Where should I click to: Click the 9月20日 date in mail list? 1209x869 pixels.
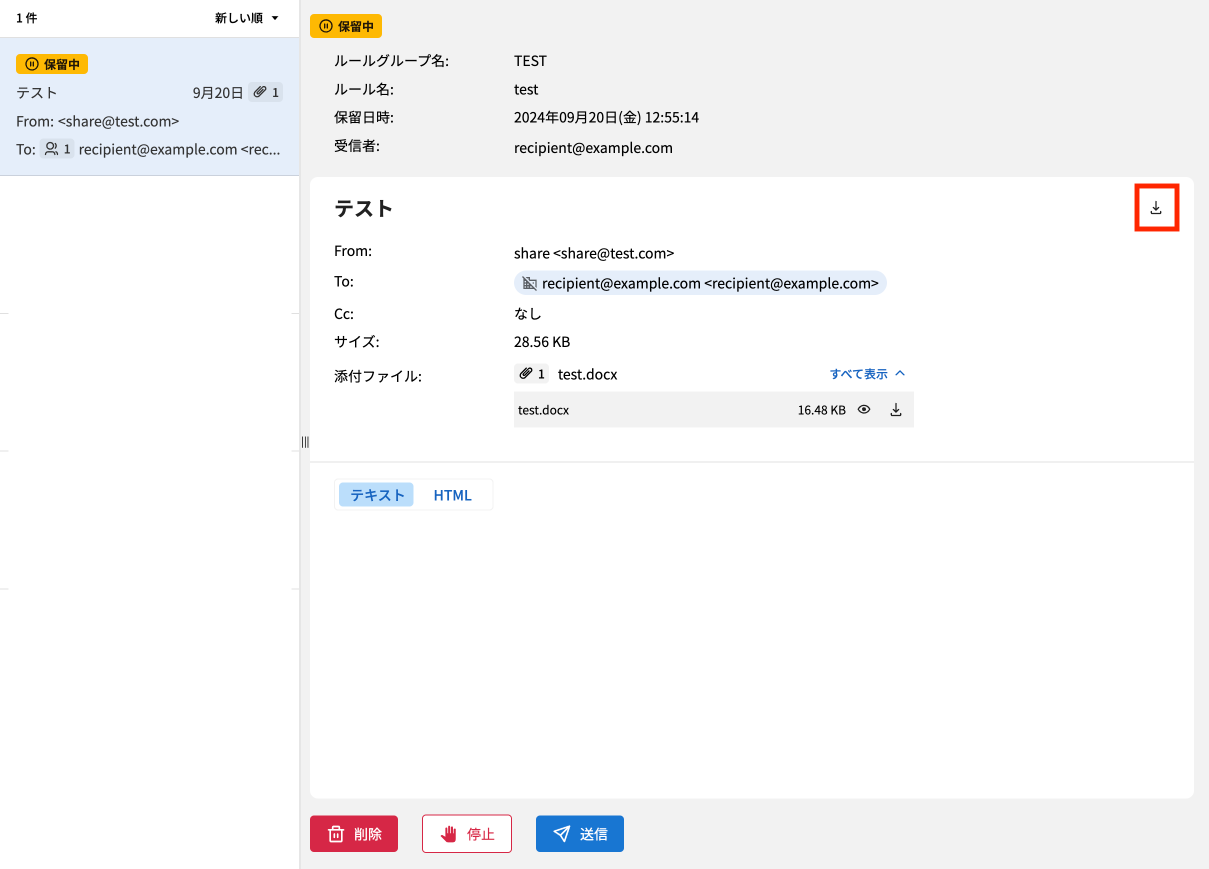[x=218, y=92]
